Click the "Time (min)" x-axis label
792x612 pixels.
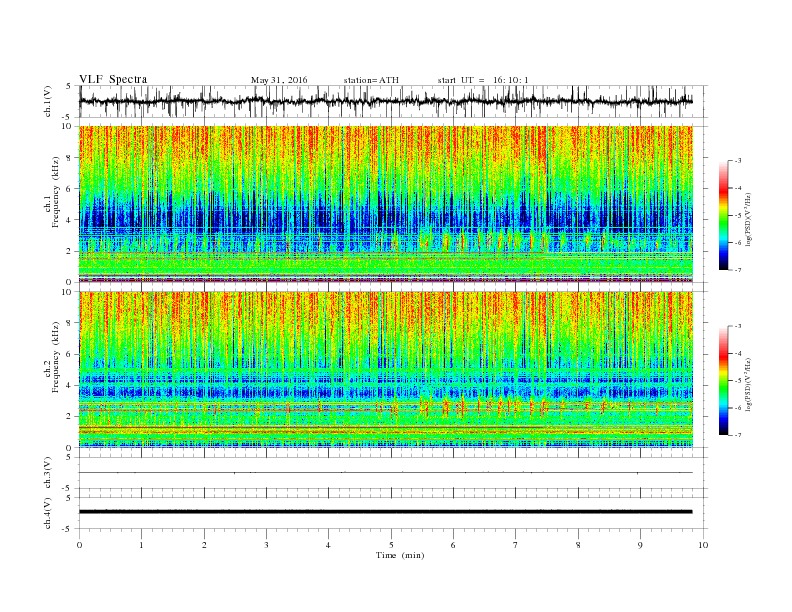(x=400, y=555)
